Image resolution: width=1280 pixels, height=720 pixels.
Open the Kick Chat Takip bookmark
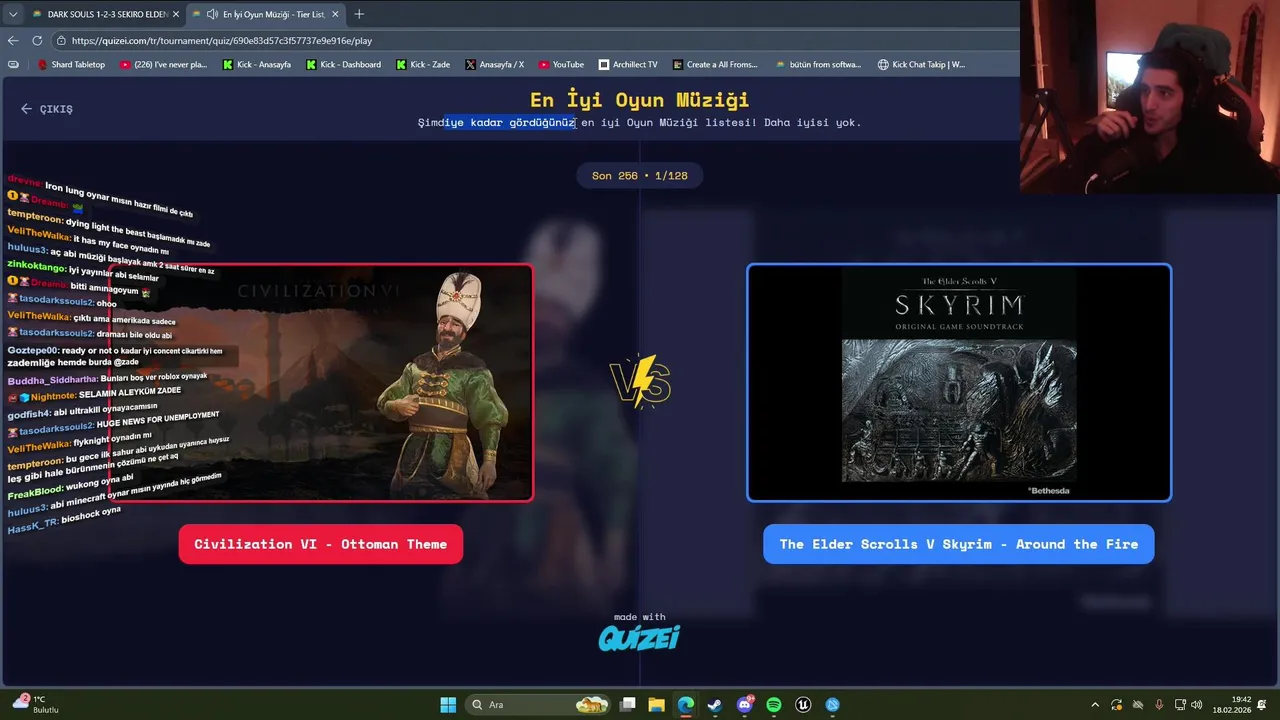pyautogui.click(x=921, y=64)
